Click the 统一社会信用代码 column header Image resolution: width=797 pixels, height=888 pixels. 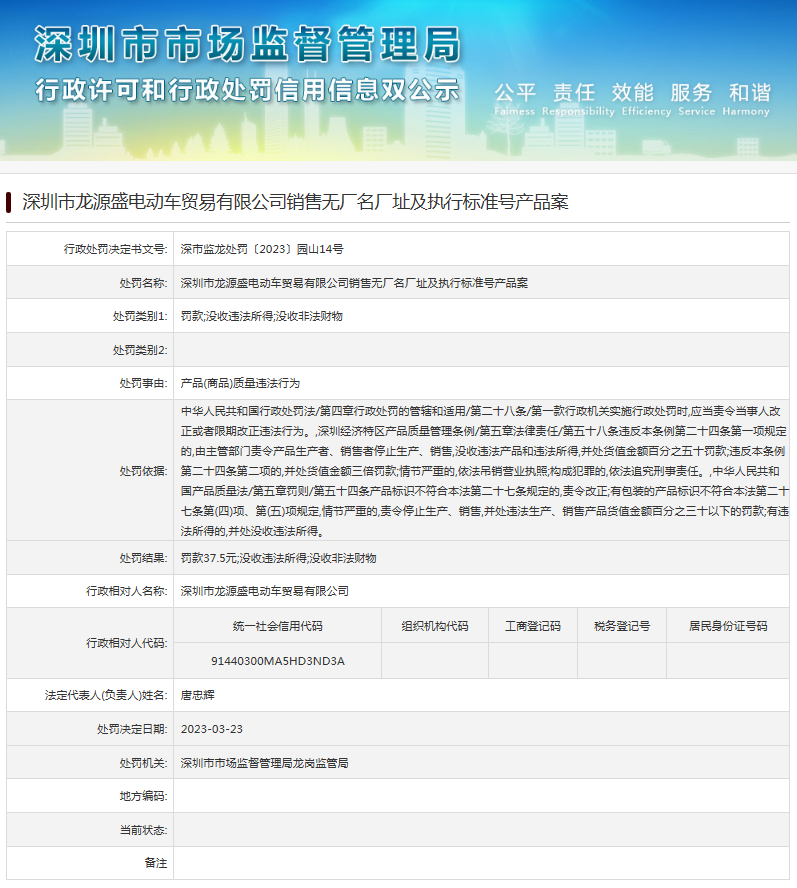click(277, 626)
